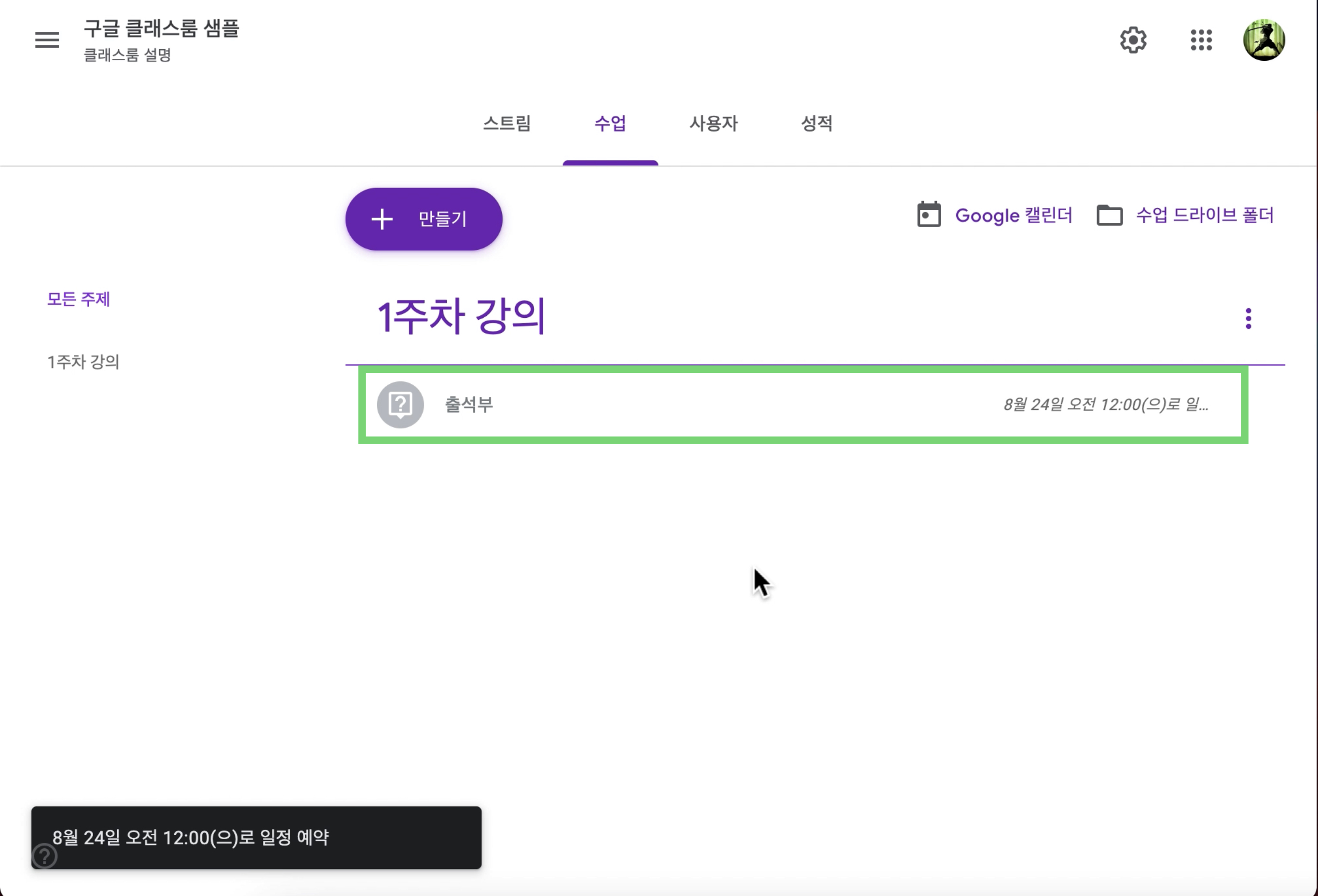Switch to the 성적 tab

point(816,123)
